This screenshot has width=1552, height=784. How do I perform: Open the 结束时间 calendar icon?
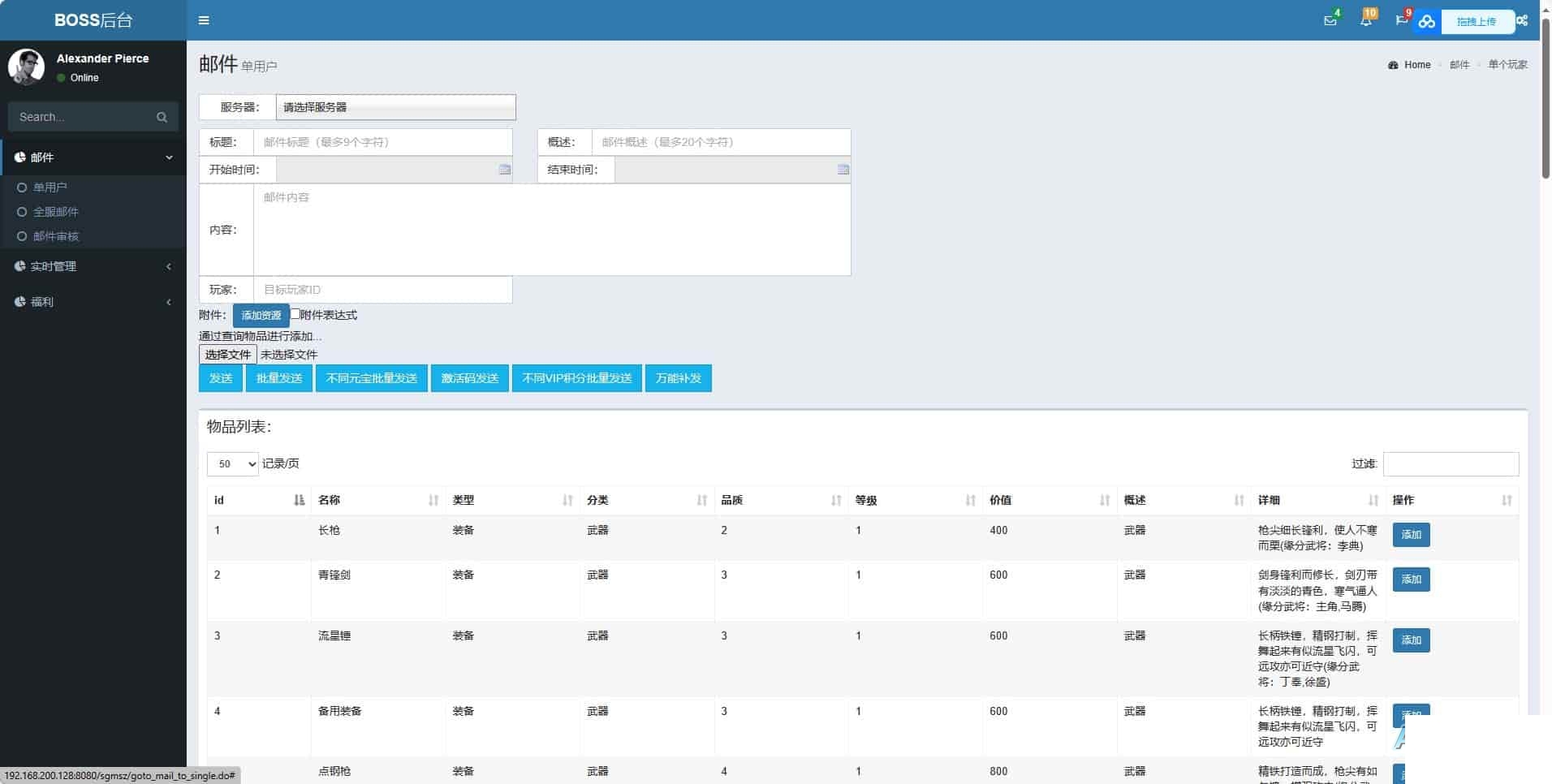coord(843,170)
